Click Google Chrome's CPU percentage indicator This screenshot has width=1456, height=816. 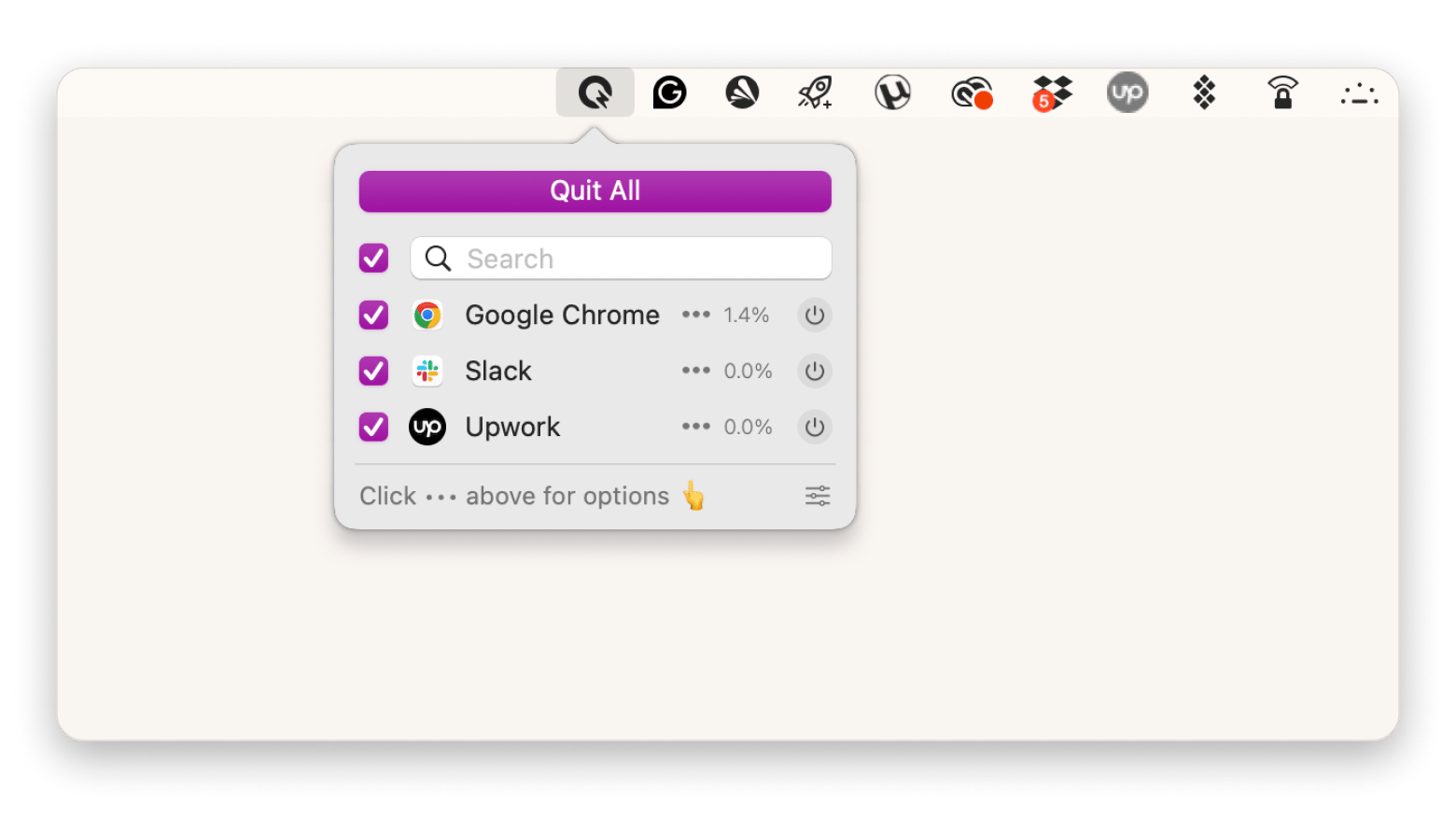[746, 315]
